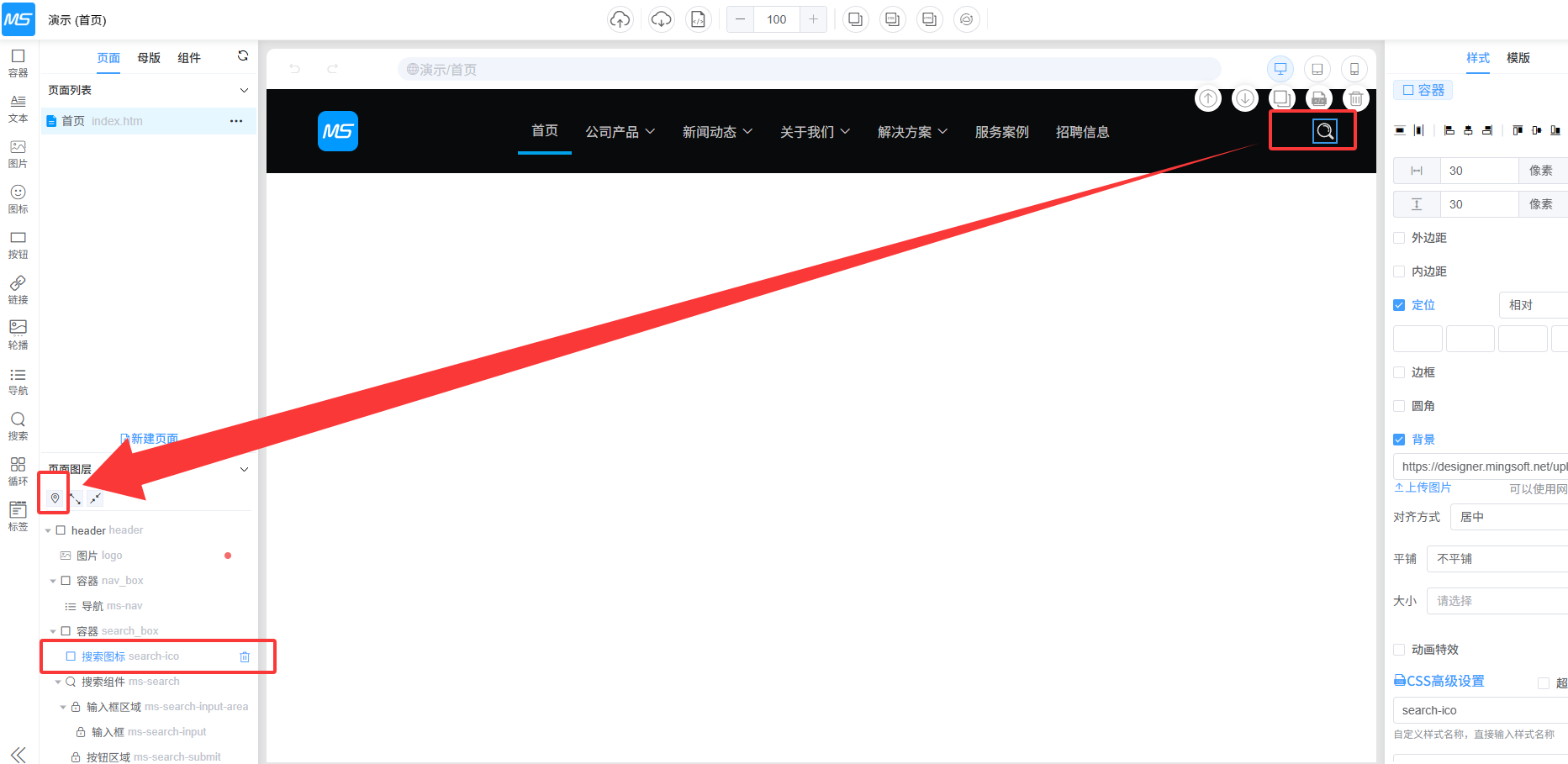Click the refresh icon beside 组件 tab
1568x764 pixels.
pyautogui.click(x=243, y=56)
